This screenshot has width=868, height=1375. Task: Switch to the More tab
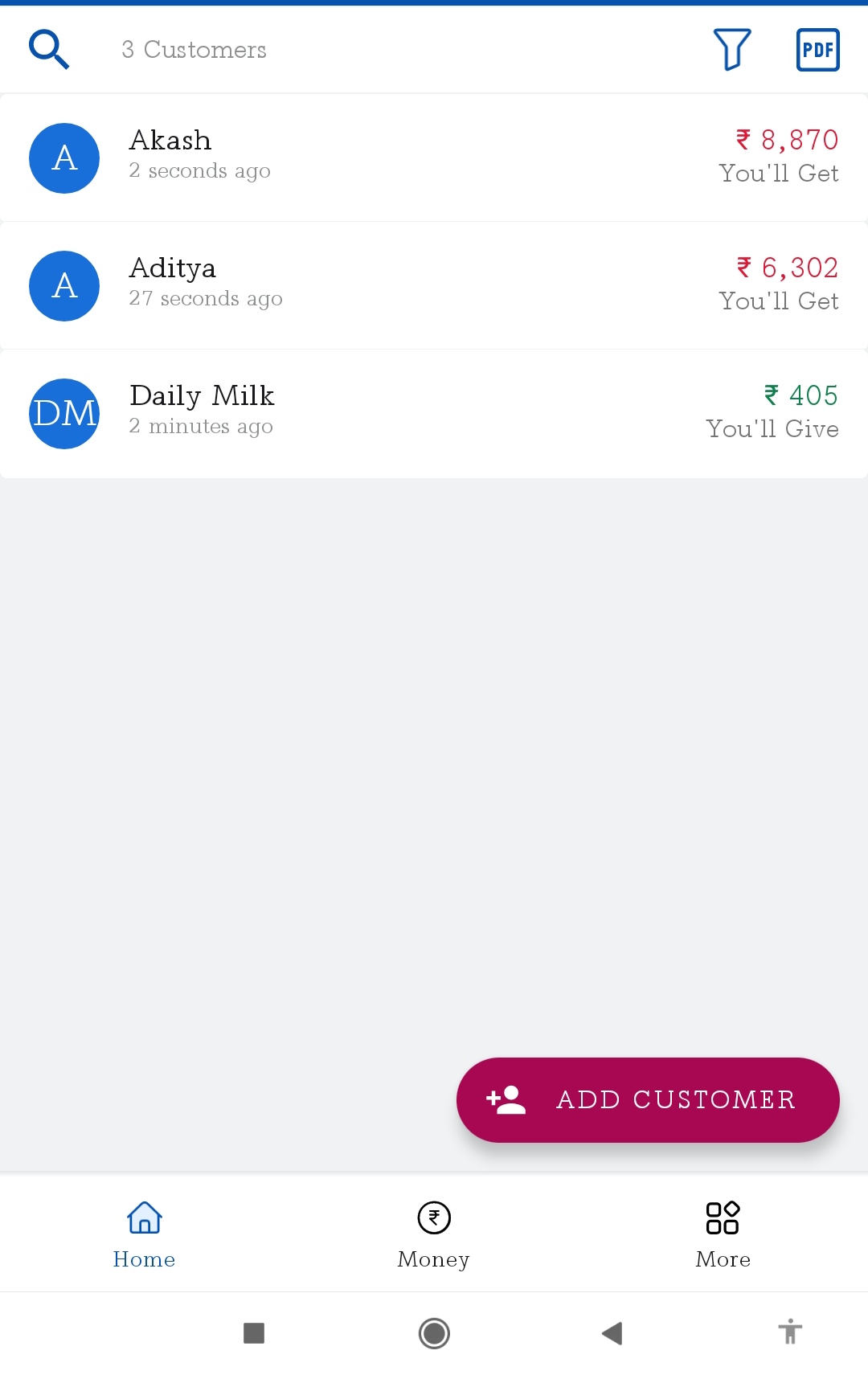[723, 1234]
